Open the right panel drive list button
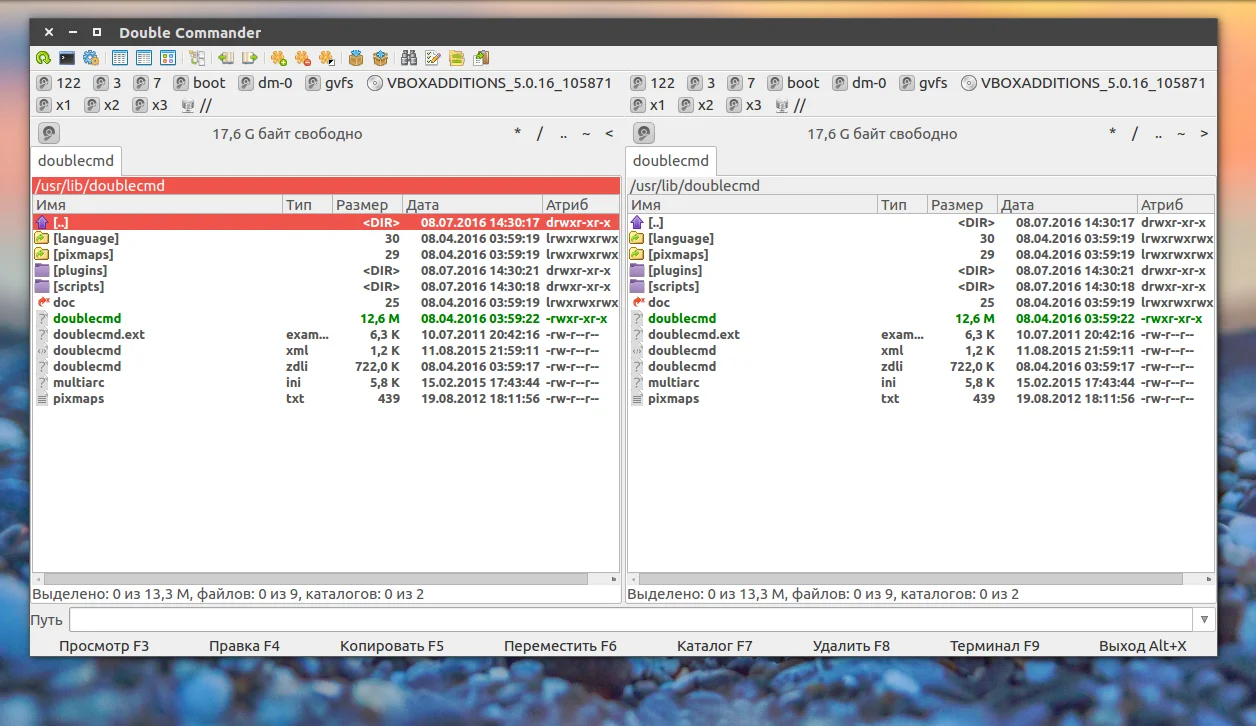The image size is (1256, 726). [x=644, y=133]
